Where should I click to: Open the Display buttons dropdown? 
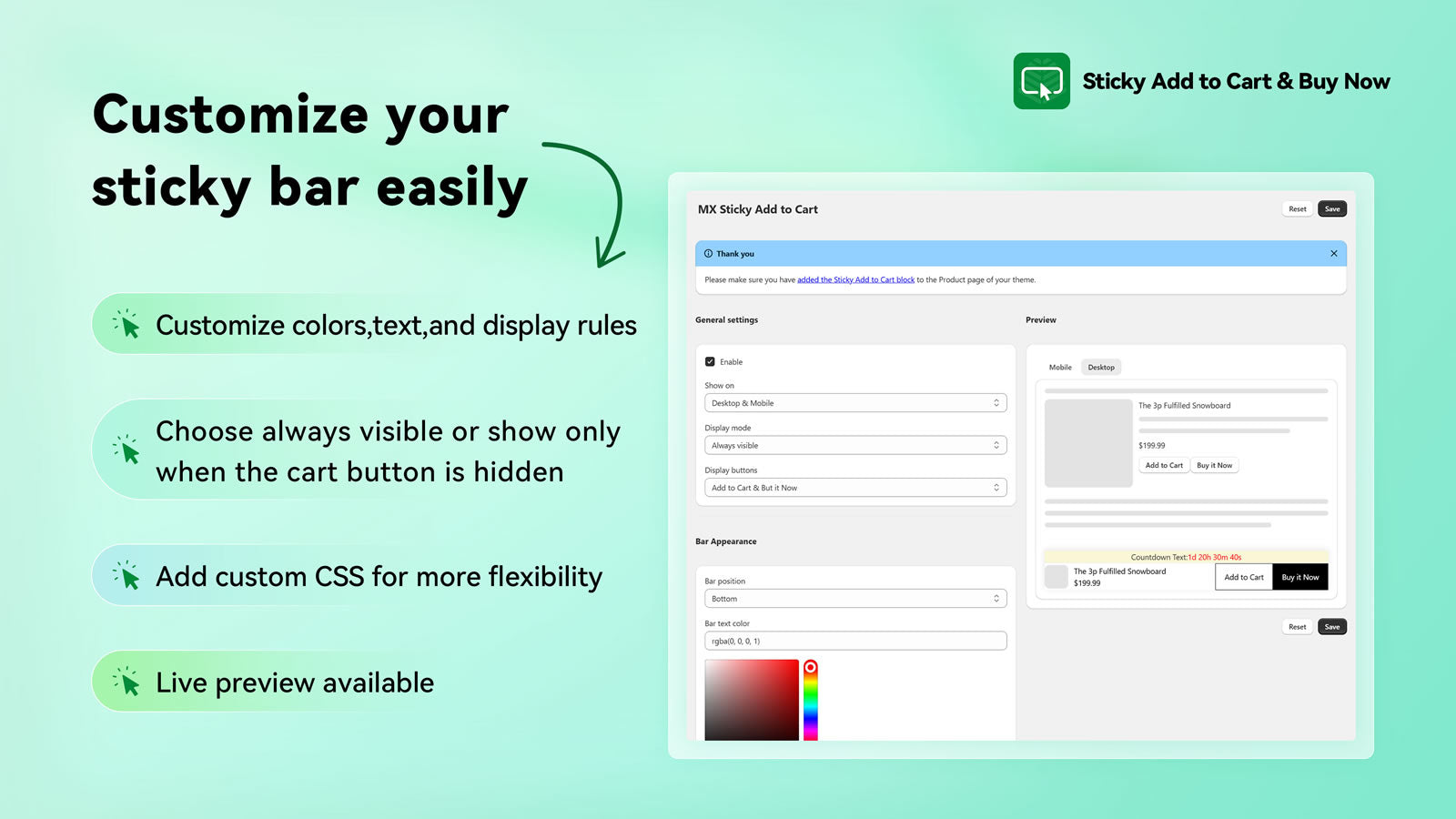854,488
